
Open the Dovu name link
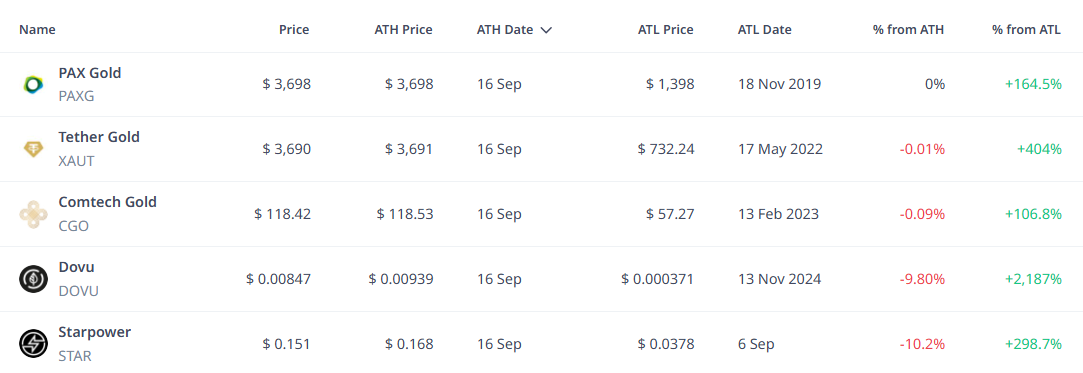(x=77, y=267)
